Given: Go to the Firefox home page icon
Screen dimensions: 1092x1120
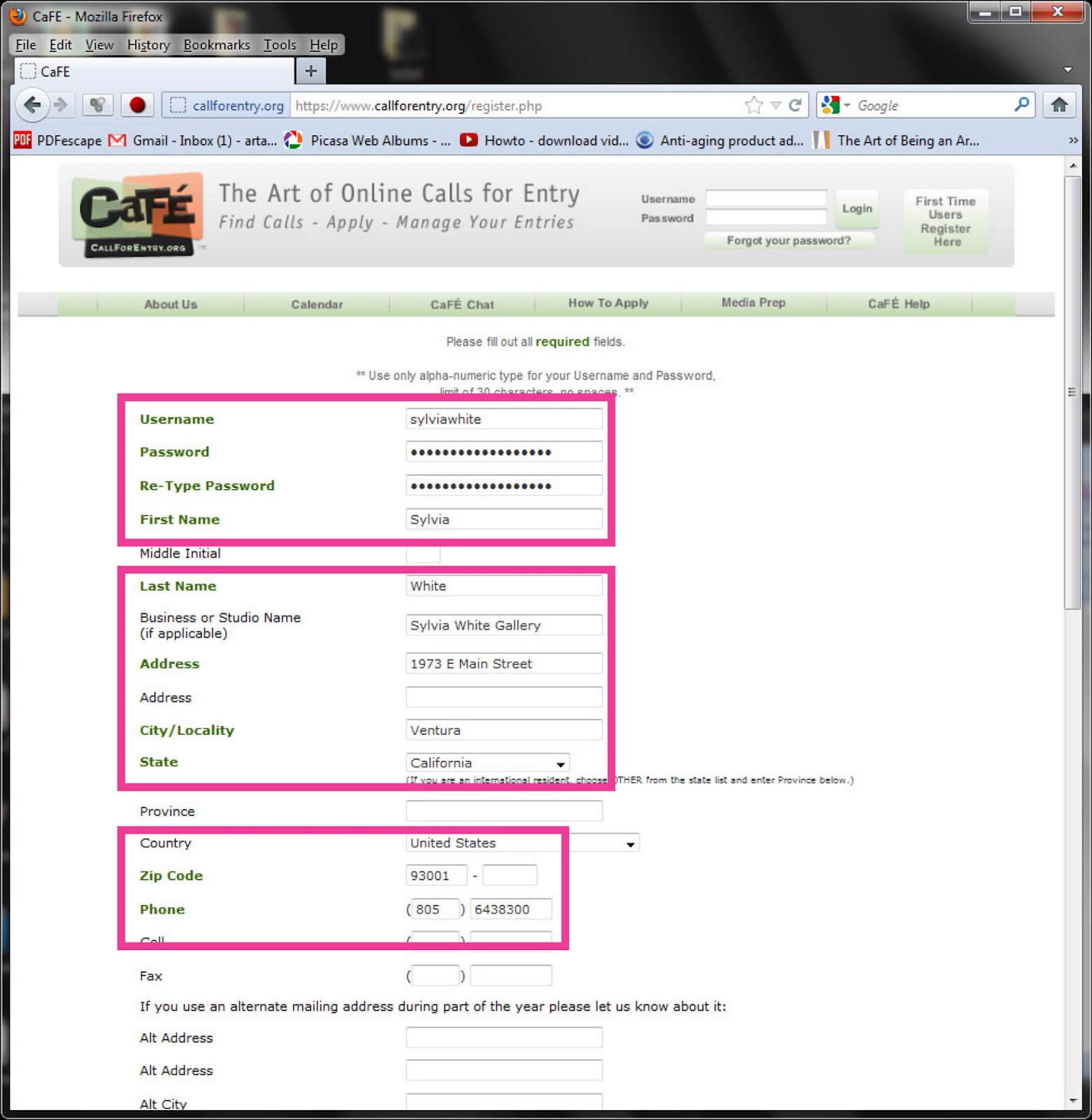Looking at the screenshot, I should (x=1059, y=105).
